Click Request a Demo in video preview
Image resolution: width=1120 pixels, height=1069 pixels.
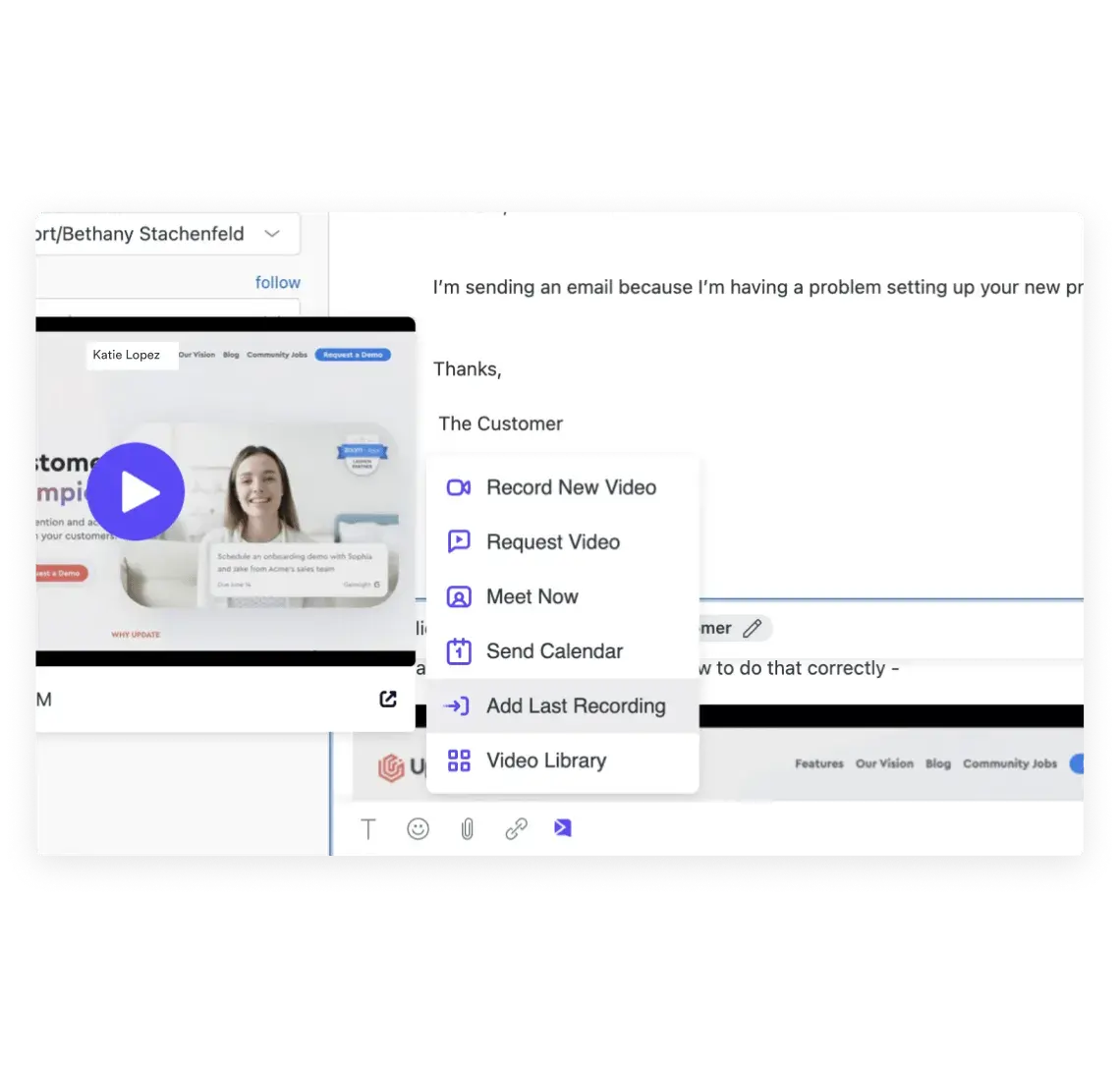[353, 355]
